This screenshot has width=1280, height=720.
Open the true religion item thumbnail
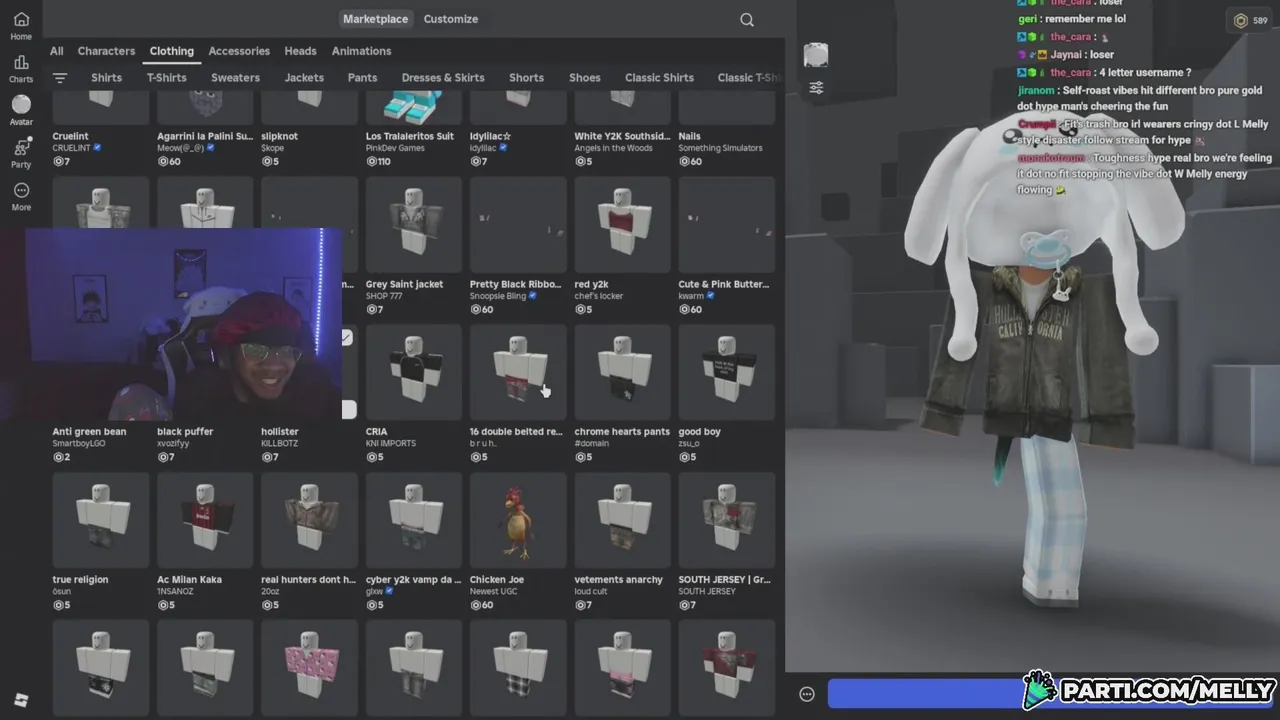[x=101, y=520]
